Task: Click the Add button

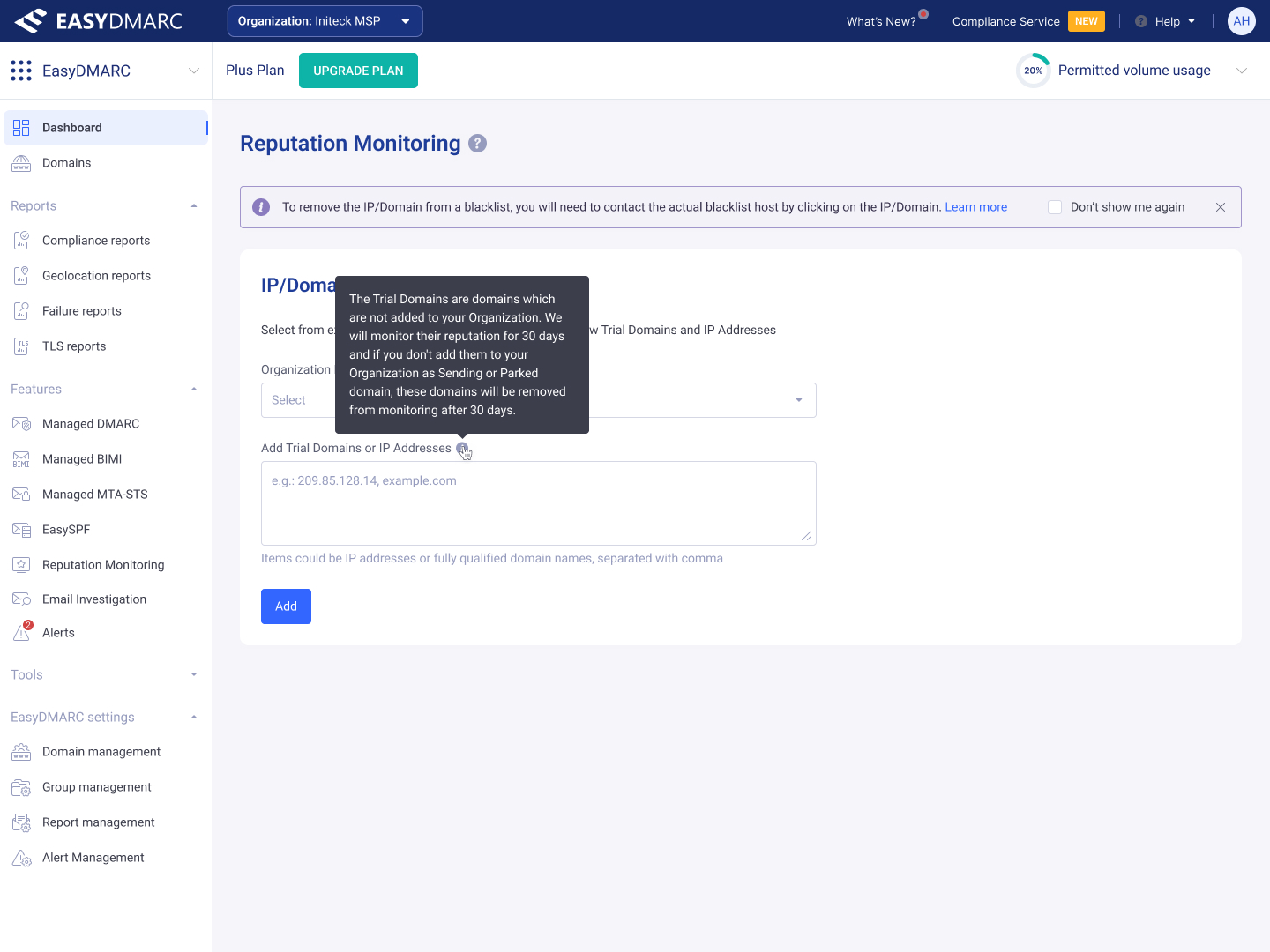Action: [286, 606]
